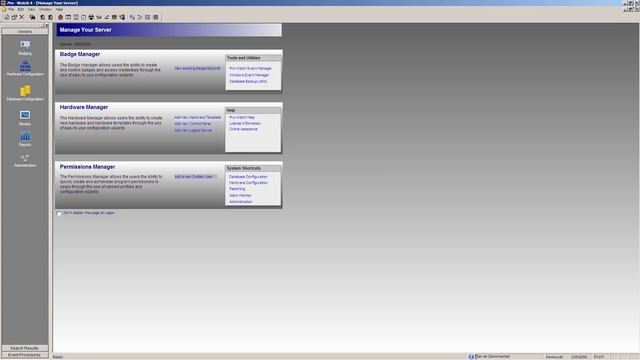Click the Badge Manager heading
Viewport: 640px width, 360px height.
(80, 54)
